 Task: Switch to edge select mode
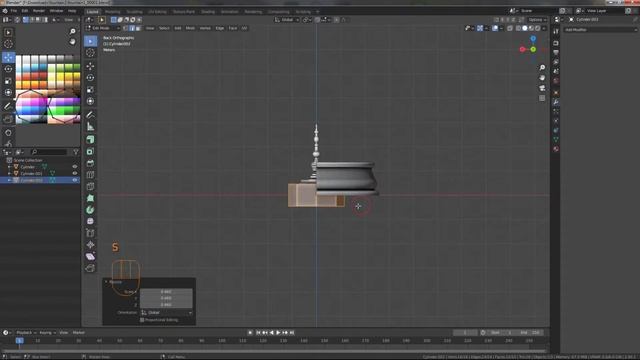(132, 28)
